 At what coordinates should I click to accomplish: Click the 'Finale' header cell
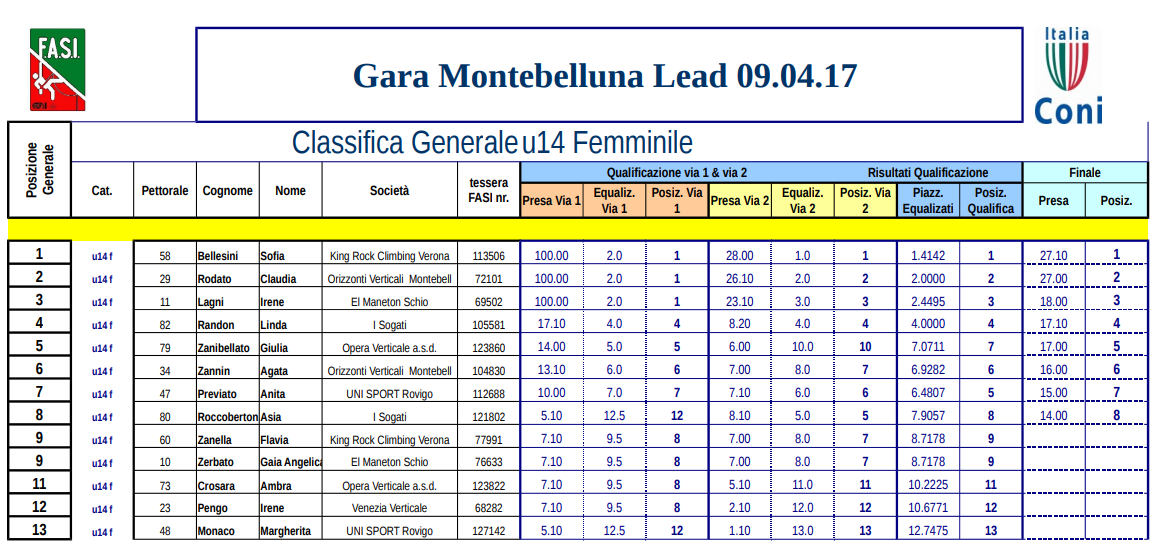[1085, 173]
